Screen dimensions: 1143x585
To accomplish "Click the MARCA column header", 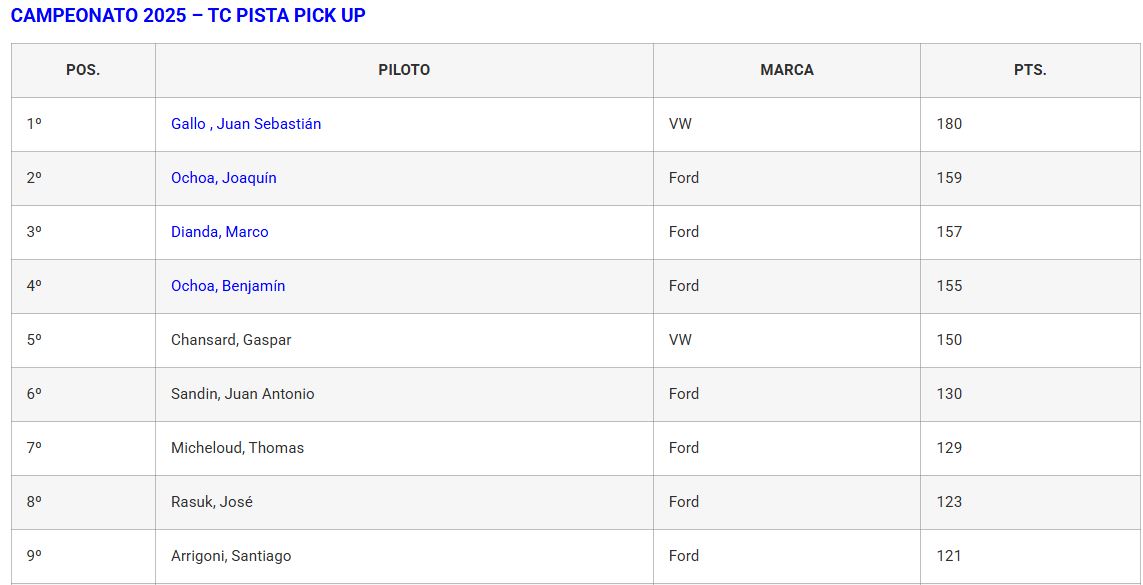I will coord(787,70).
